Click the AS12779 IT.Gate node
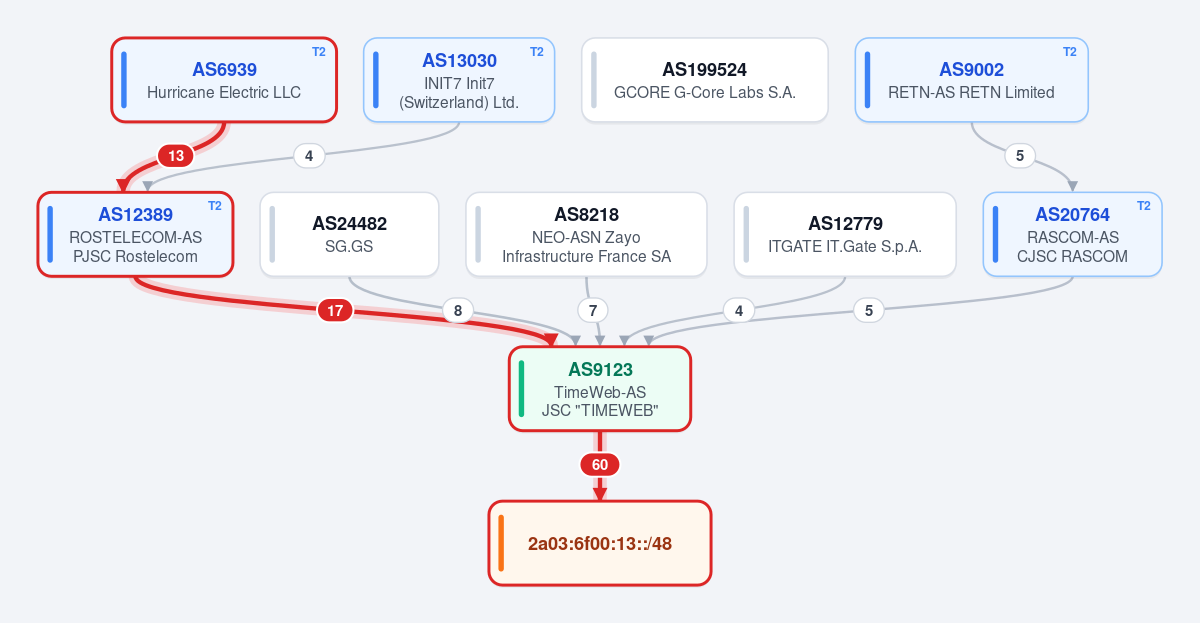The width and height of the screenshot is (1200, 623). (x=845, y=234)
